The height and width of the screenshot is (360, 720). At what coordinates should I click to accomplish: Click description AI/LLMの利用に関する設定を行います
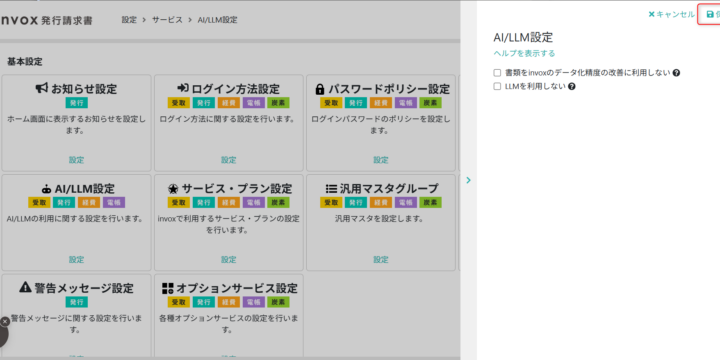coord(76,219)
